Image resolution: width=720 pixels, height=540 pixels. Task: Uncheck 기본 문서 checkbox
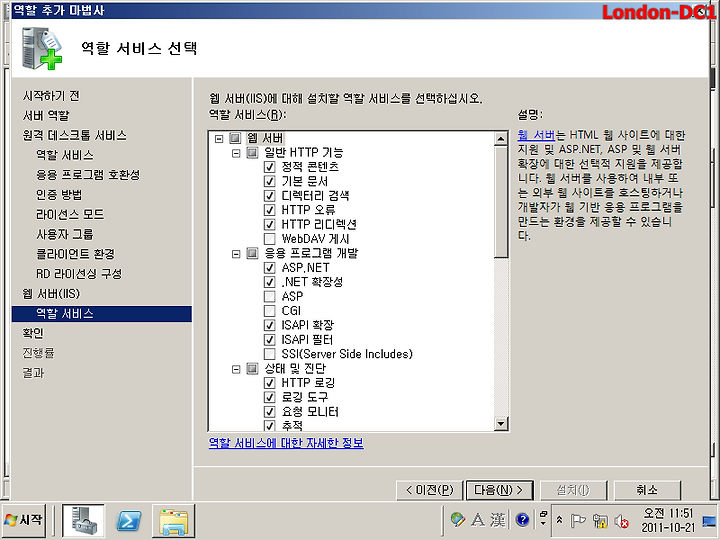(270, 181)
